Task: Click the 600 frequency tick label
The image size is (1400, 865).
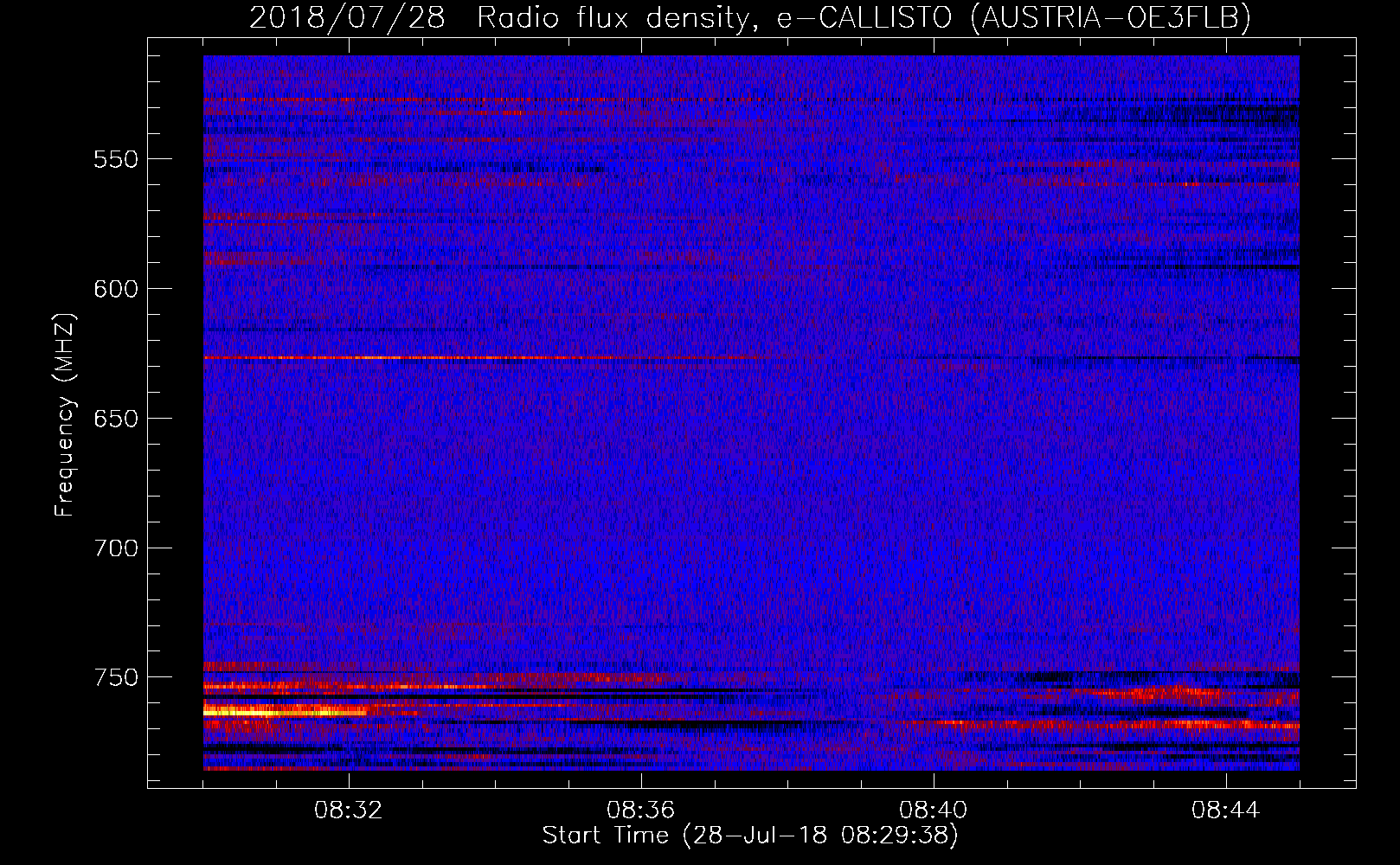Action: click(x=116, y=289)
